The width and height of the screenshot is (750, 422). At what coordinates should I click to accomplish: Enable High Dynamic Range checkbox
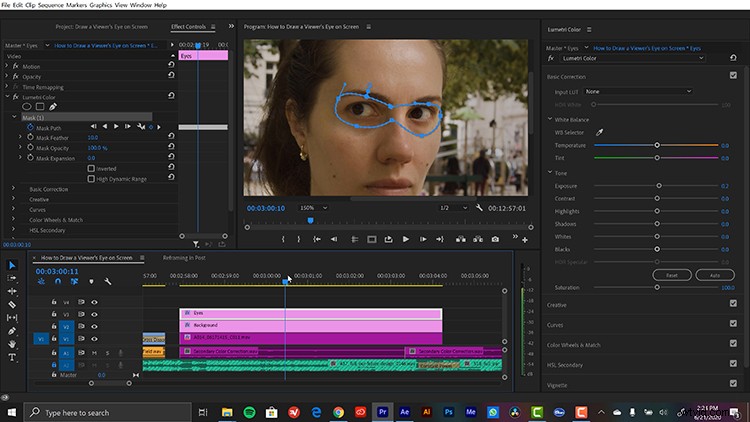[x=91, y=178]
